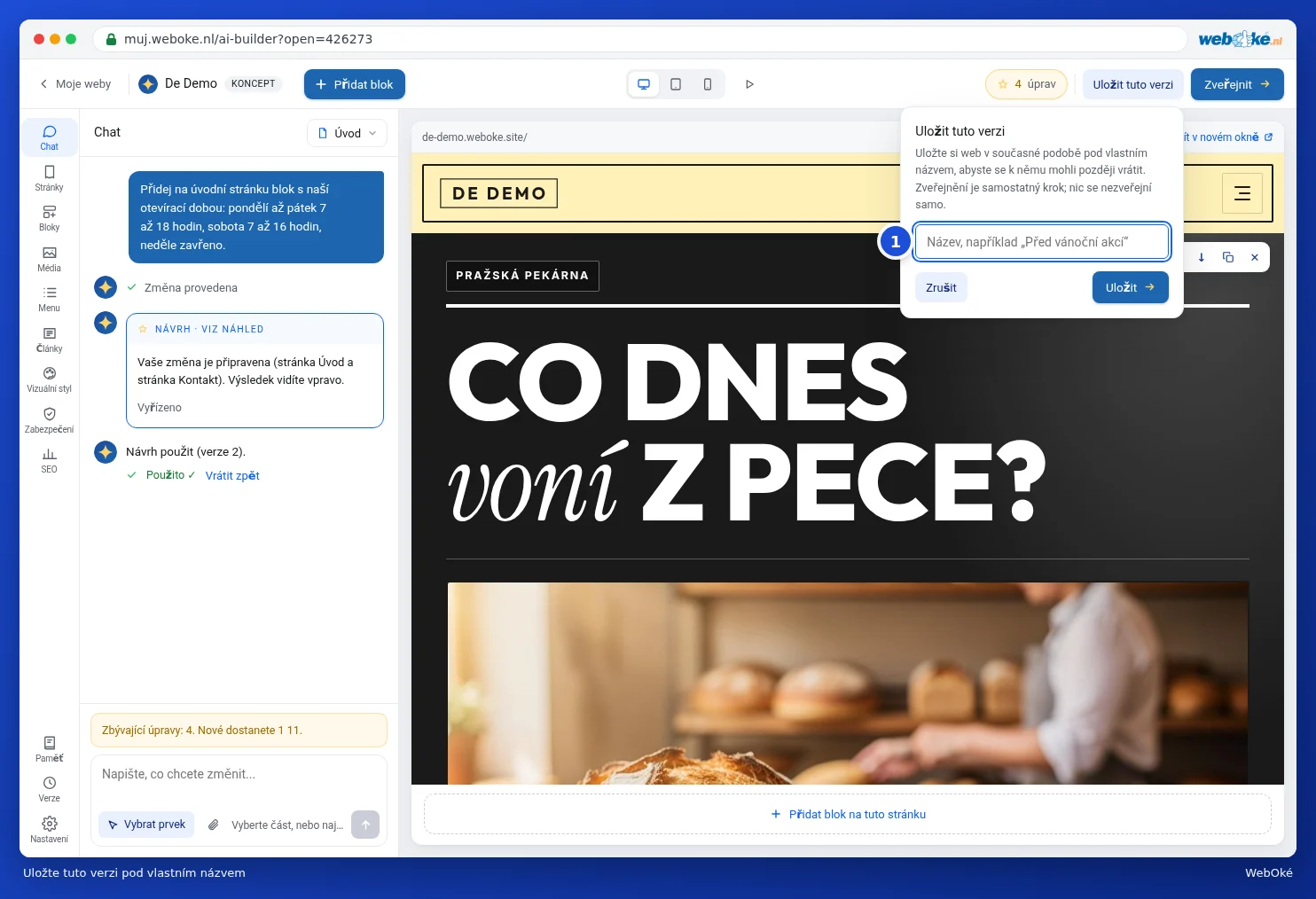
Task: Open Stránky in the sidebar
Action: [x=49, y=178]
